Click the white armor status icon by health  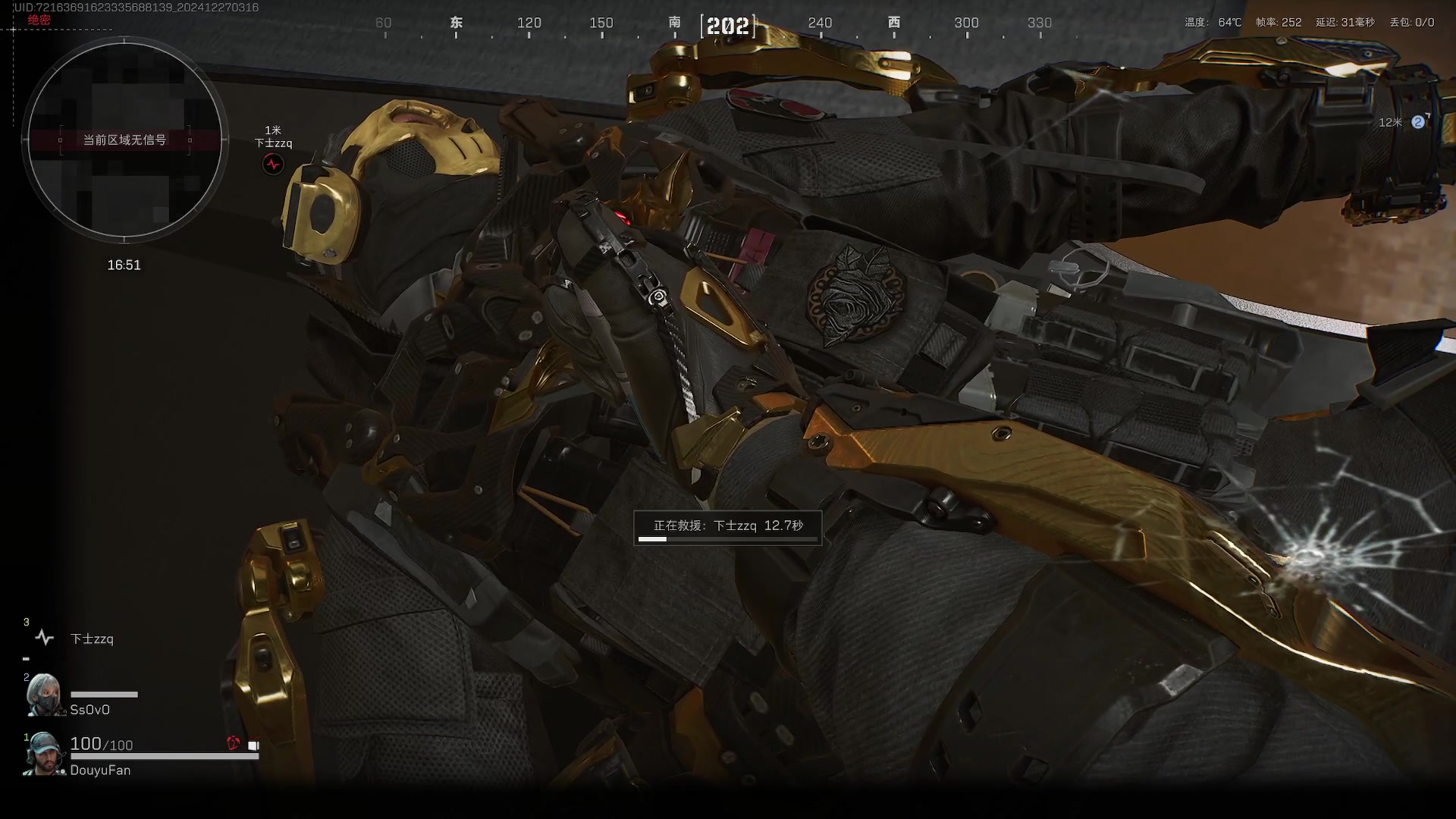click(x=253, y=745)
